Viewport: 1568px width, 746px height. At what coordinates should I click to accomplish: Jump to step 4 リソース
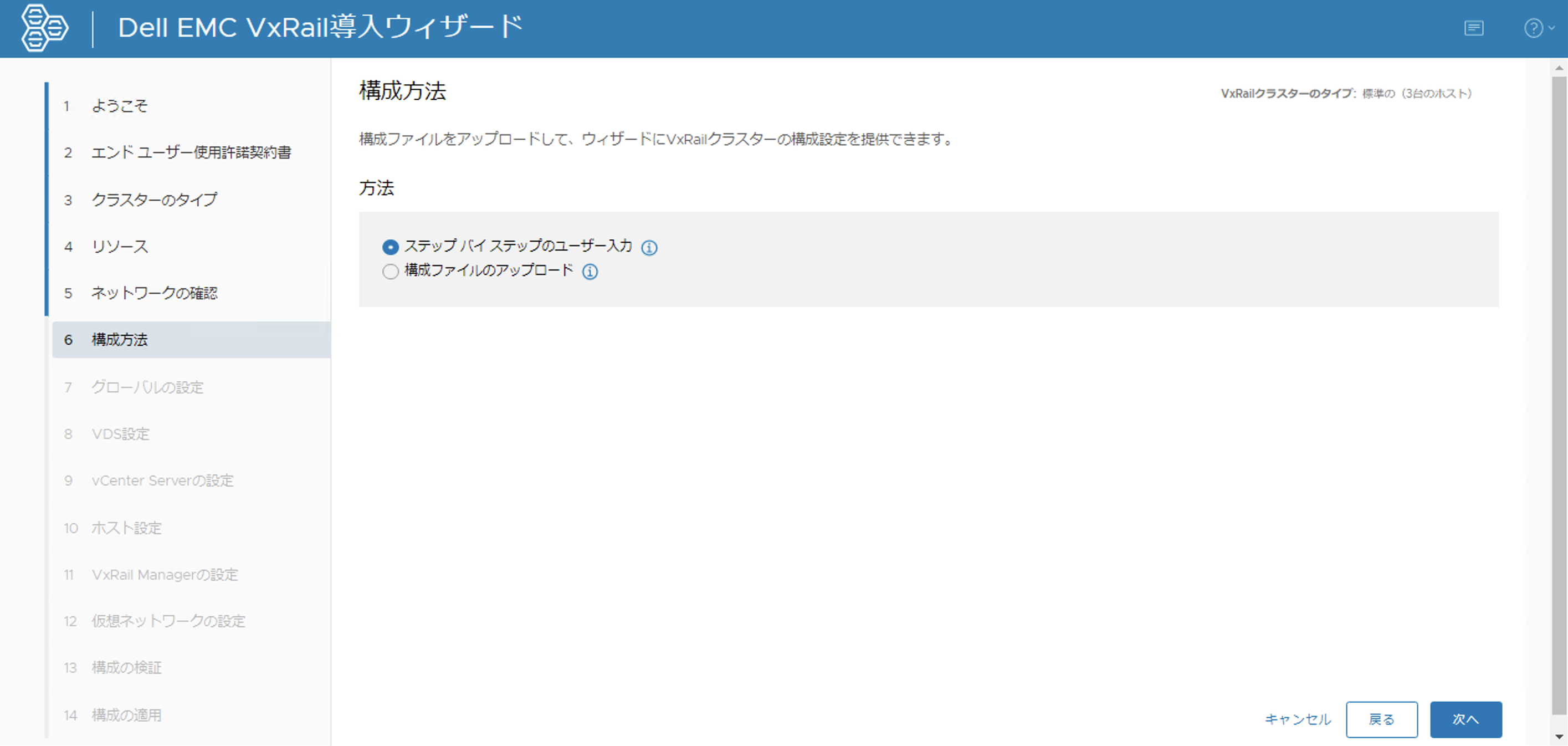(x=119, y=247)
